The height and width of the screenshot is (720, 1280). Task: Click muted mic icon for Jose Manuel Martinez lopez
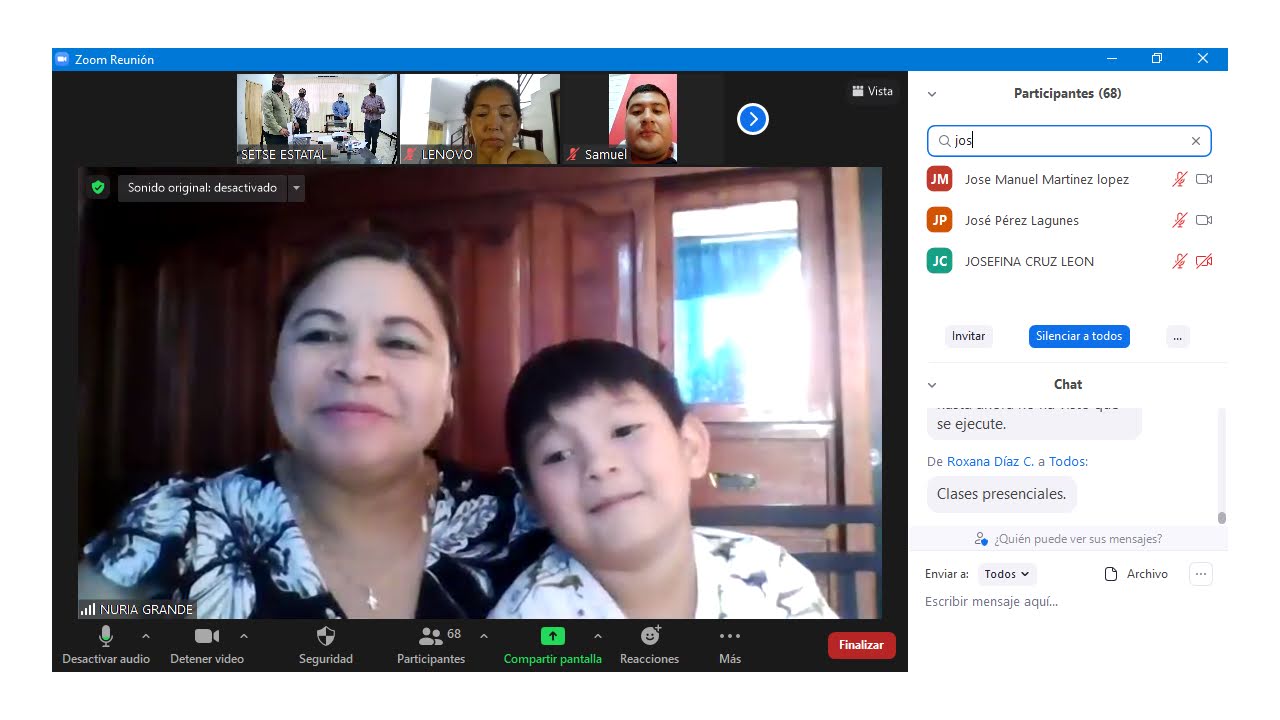(x=1180, y=179)
